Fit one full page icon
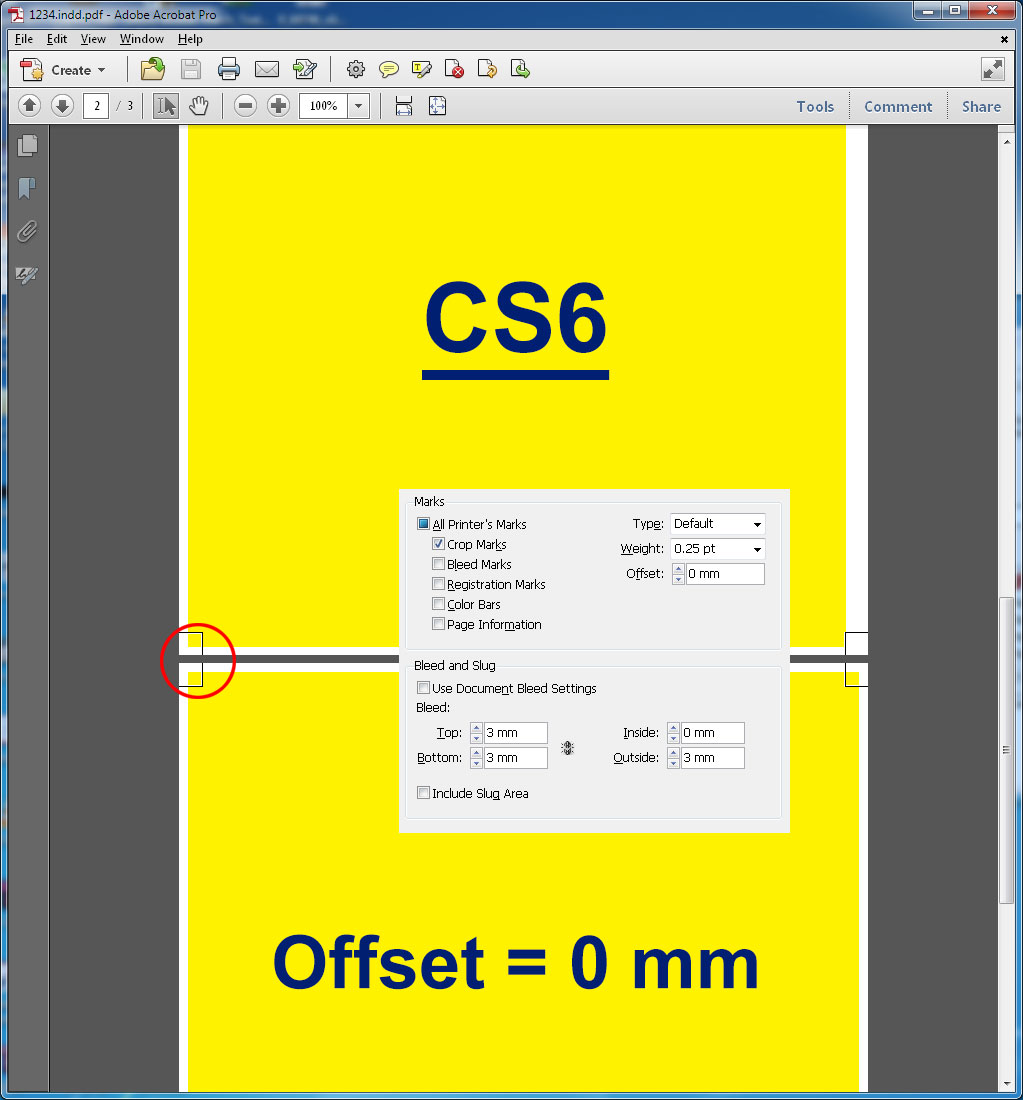The width and height of the screenshot is (1023, 1100). (x=437, y=106)
